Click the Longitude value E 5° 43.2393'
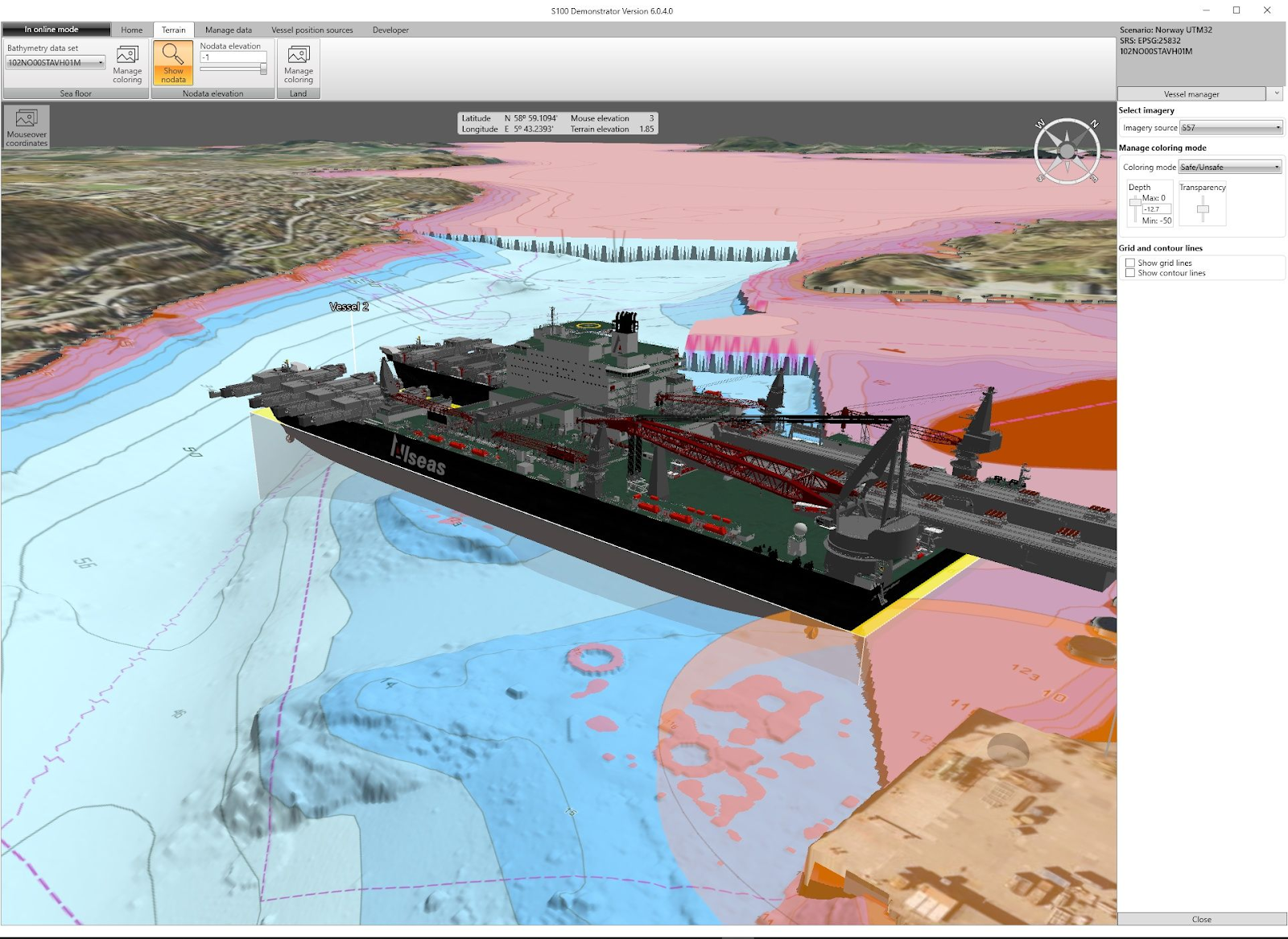The image size is (1288, 939). coord(529,129)
